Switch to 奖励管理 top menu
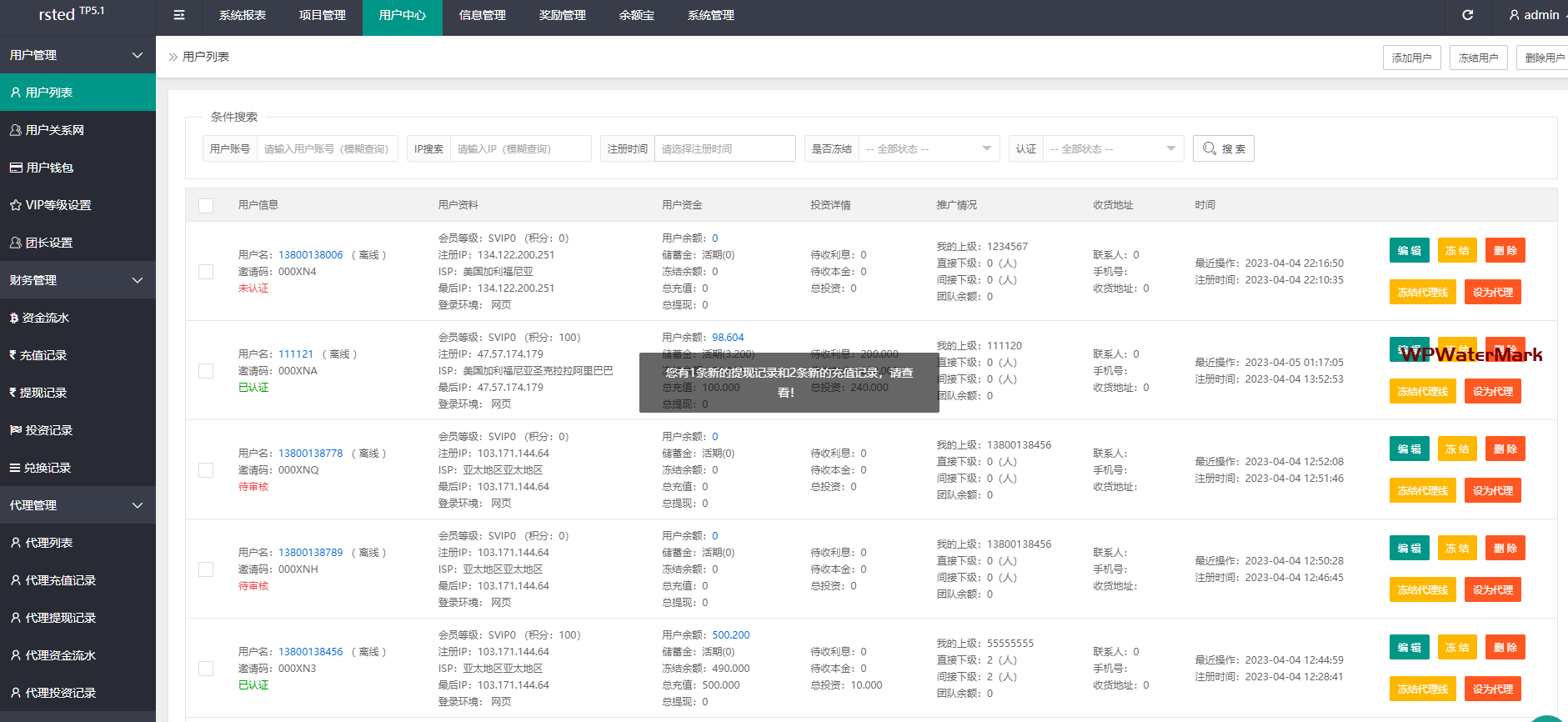 coord(562,15)
